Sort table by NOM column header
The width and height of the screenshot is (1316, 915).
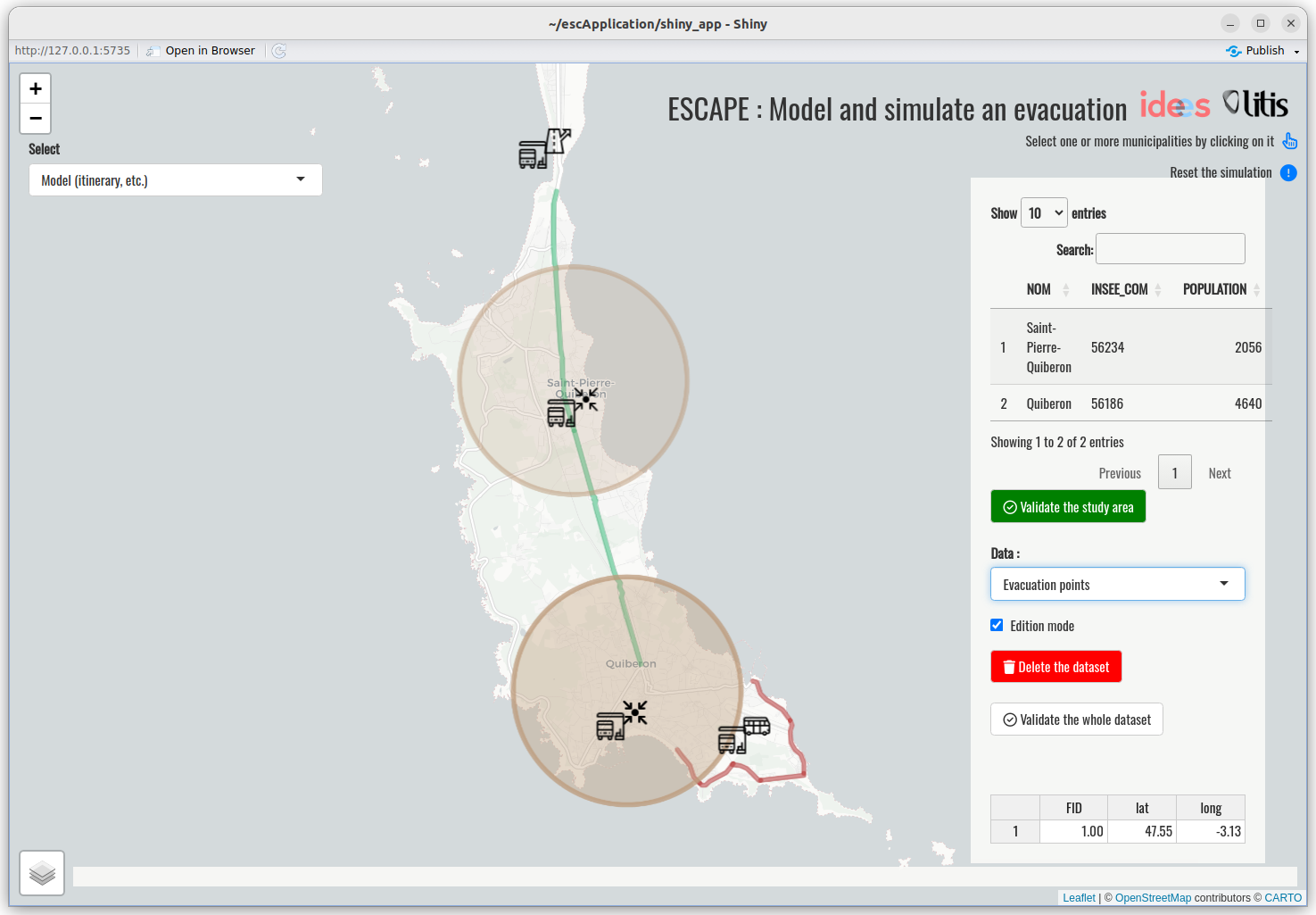[x=1039, y=289]
